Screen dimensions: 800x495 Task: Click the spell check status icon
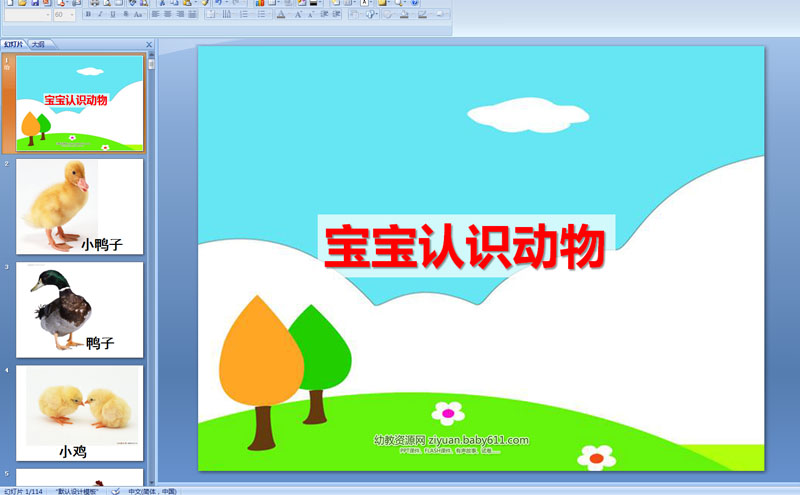(x=116, y=491)
